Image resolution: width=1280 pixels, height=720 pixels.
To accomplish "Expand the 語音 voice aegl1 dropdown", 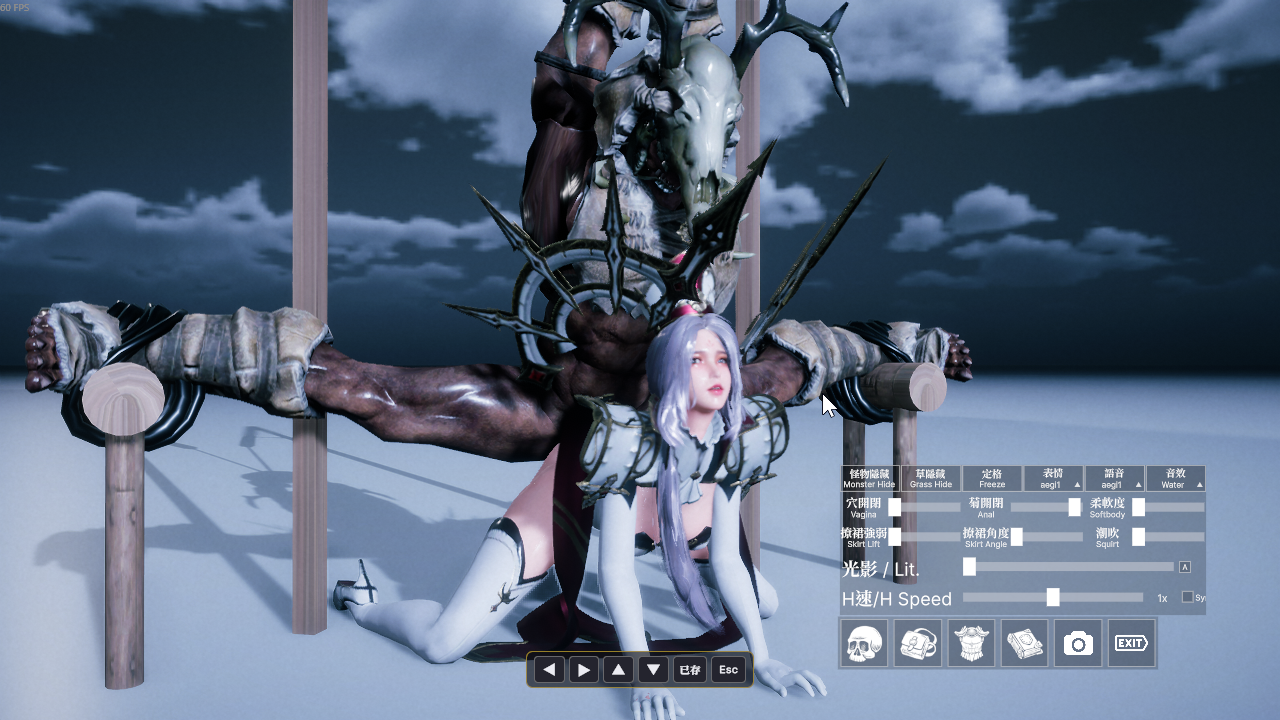I will pyautogui.click(x=1114, y=478).
